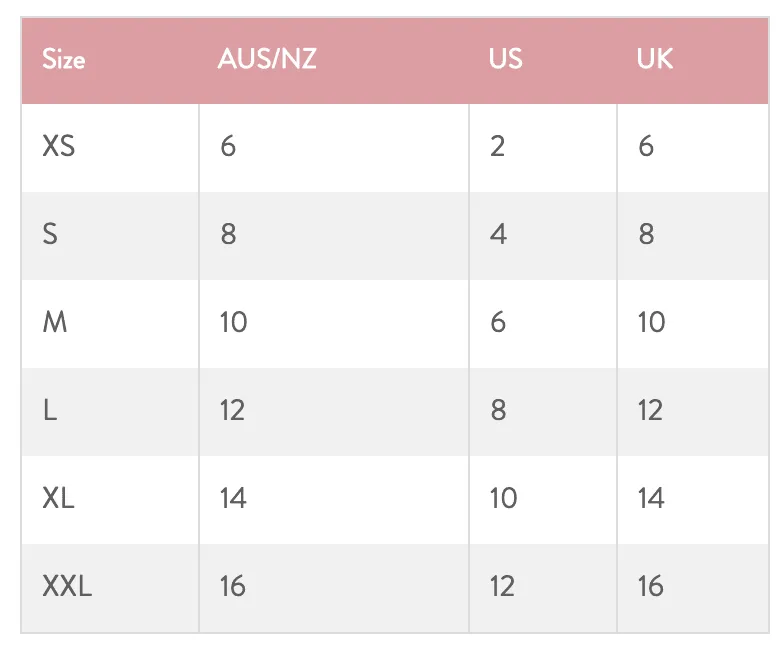Click AUS/NZ value 6 in XS row

[228, 147]
